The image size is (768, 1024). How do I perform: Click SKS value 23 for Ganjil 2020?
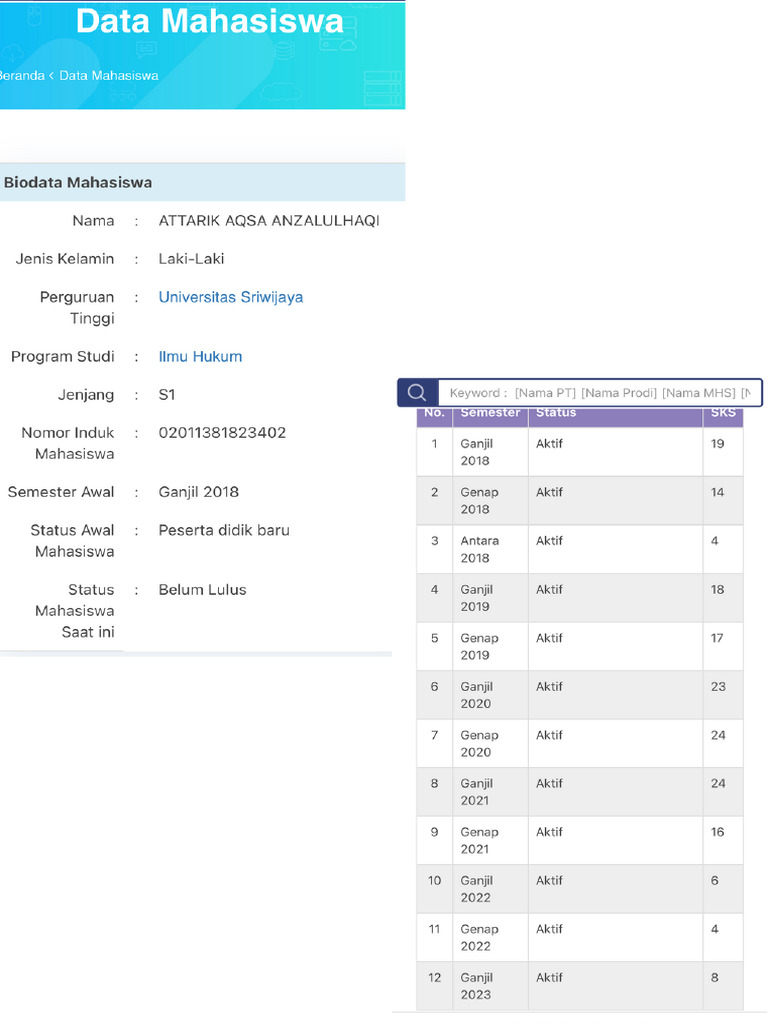(x=718, y=687)
